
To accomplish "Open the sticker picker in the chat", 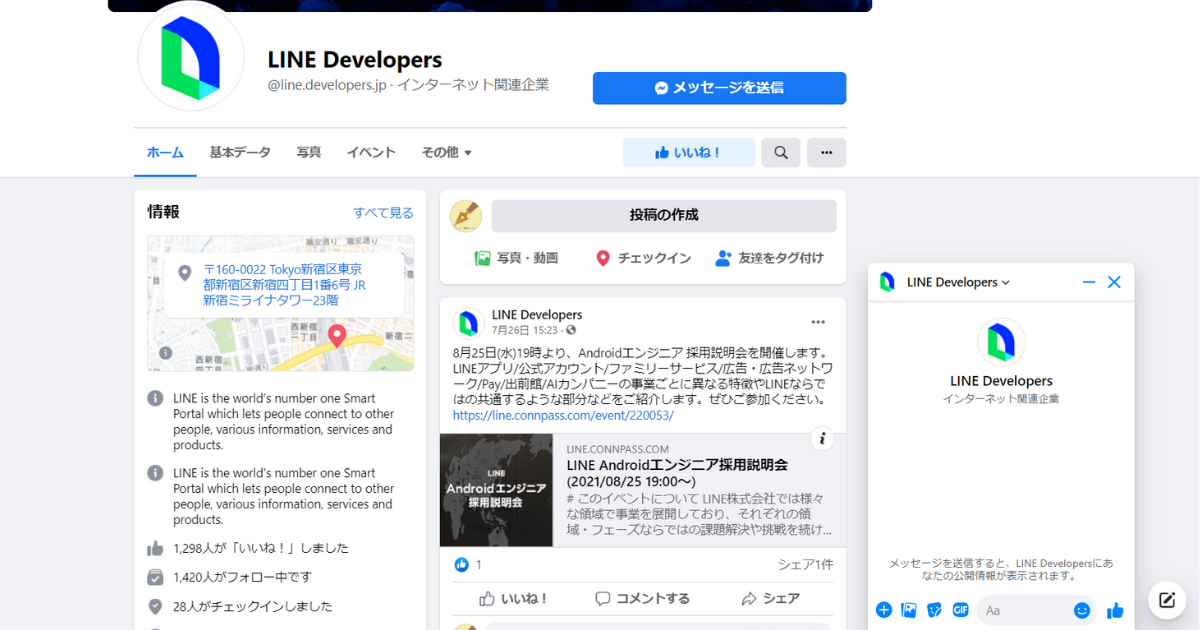I will point(935,610).
